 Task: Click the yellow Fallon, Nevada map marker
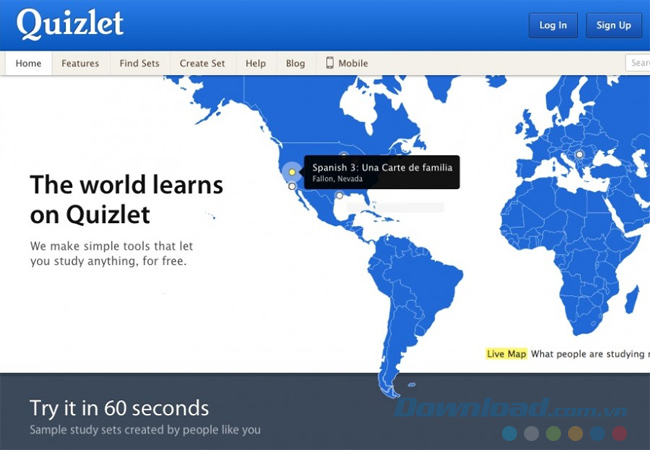pyautogui.click(x=292, y=172)
